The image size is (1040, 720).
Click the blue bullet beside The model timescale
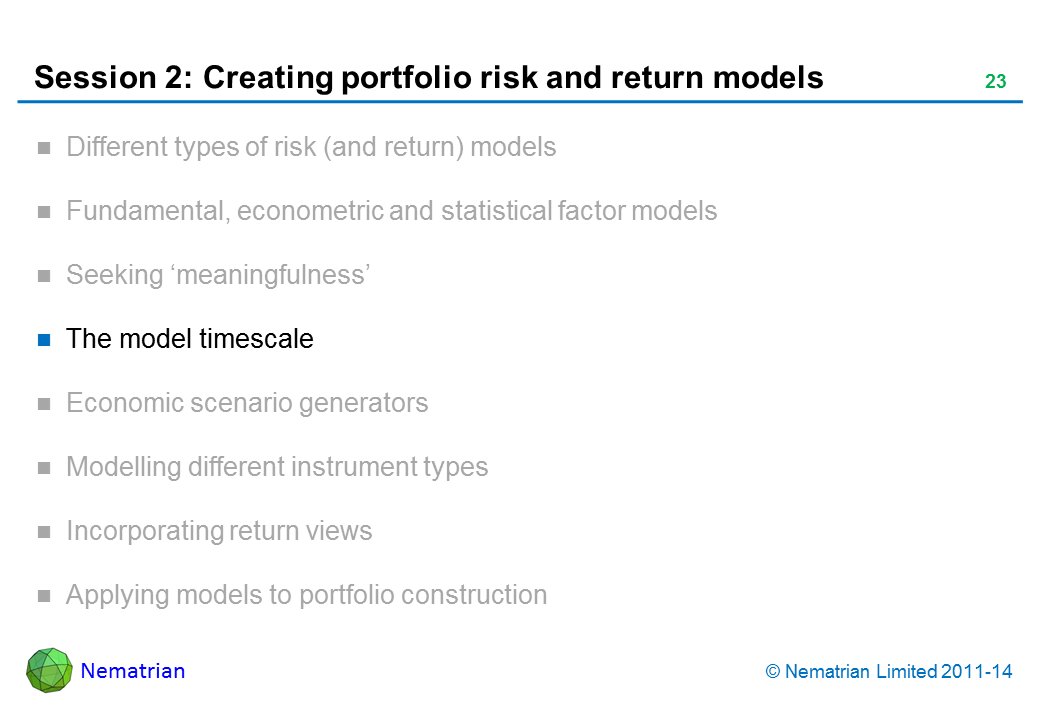[x=44, y=340]
